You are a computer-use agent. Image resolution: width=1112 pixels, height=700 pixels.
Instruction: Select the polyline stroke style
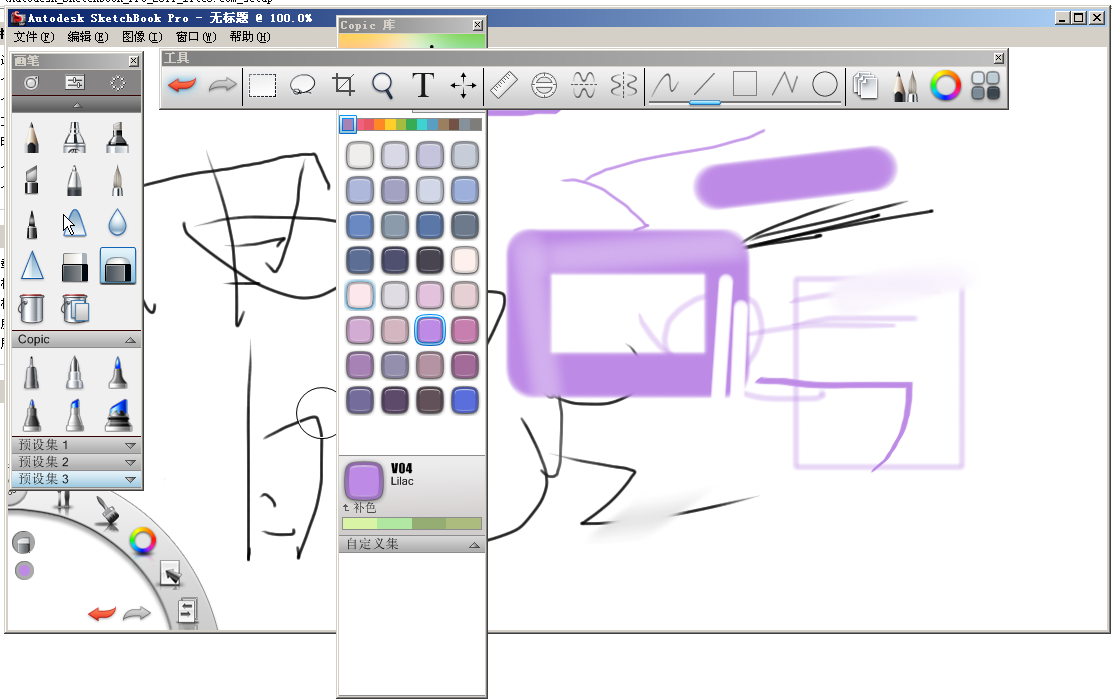click(x=784, y=84)
